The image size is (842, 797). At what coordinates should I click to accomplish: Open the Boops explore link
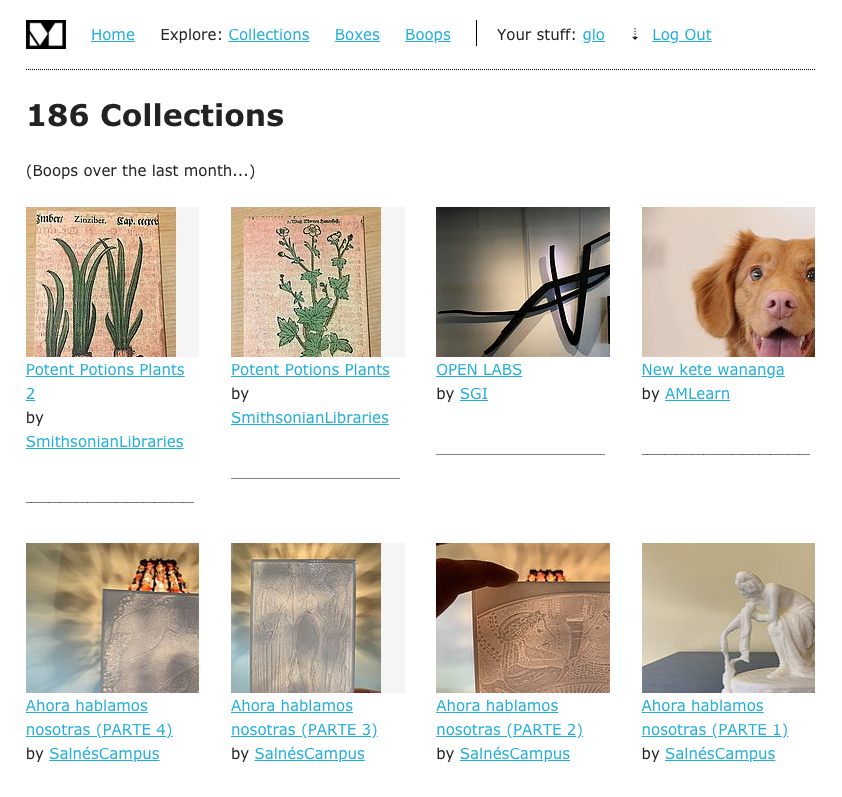click(427, 34)
